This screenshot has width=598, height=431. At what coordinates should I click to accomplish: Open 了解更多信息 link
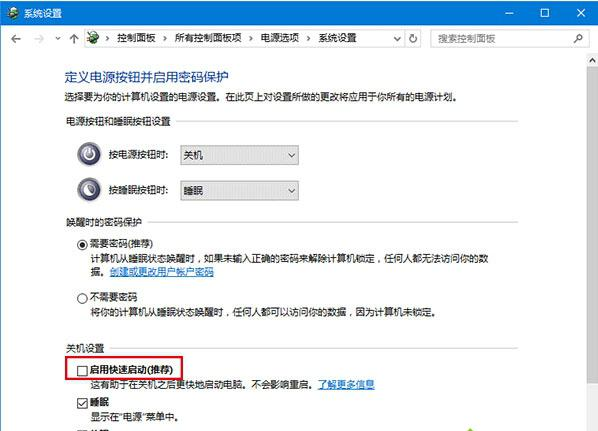click(346, 384)
